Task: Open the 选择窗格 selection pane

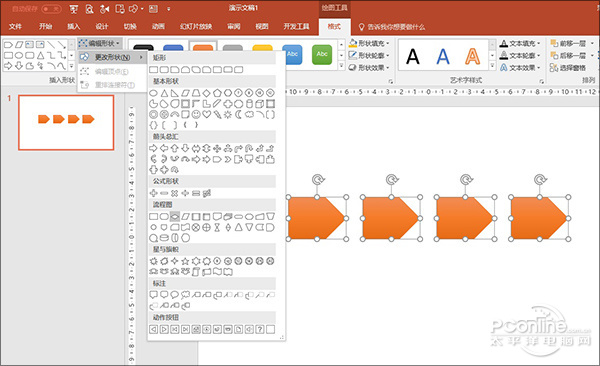Action: (x=568, y=68)
